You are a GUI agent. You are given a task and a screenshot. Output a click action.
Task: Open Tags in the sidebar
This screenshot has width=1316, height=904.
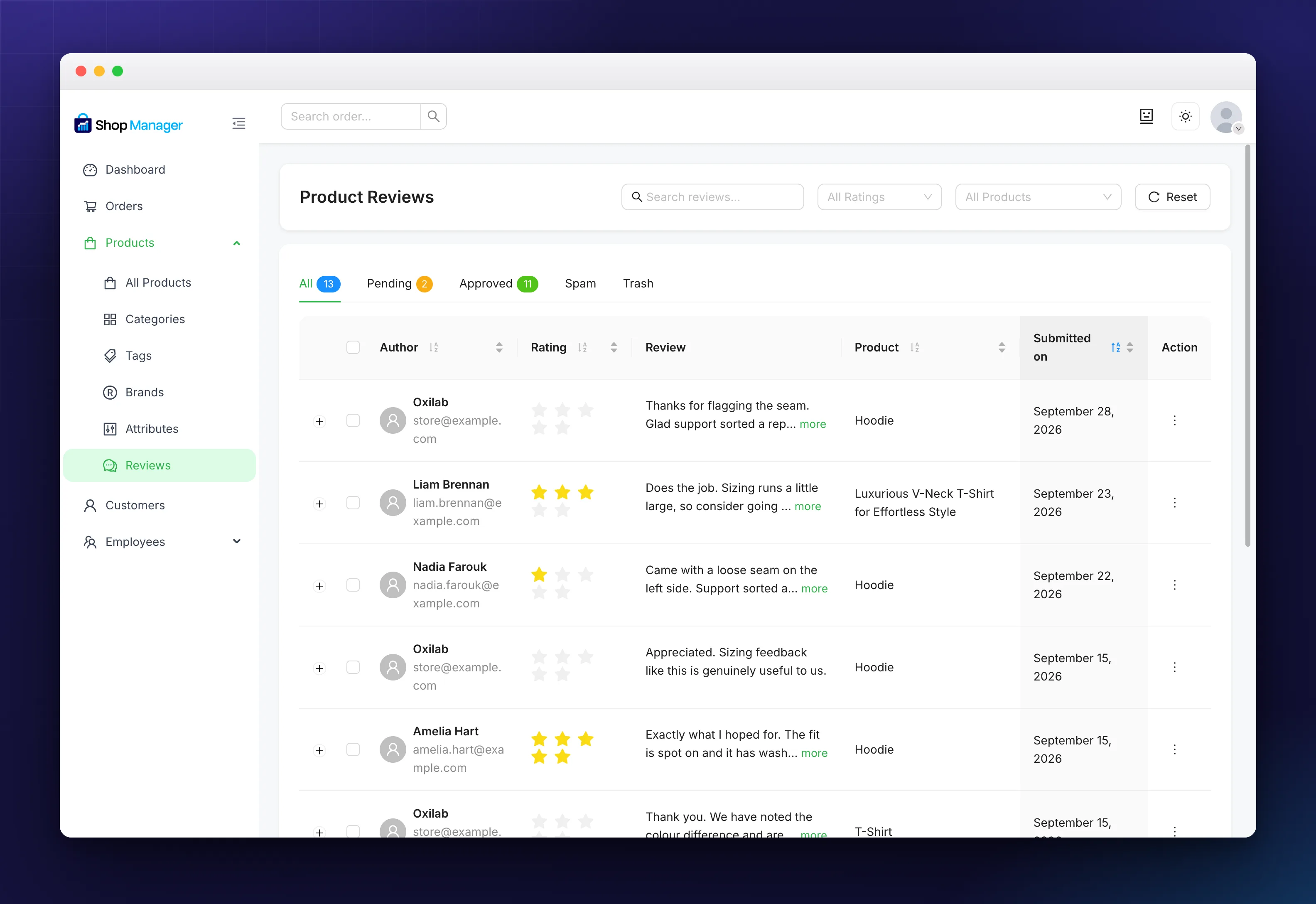point(160,356)
